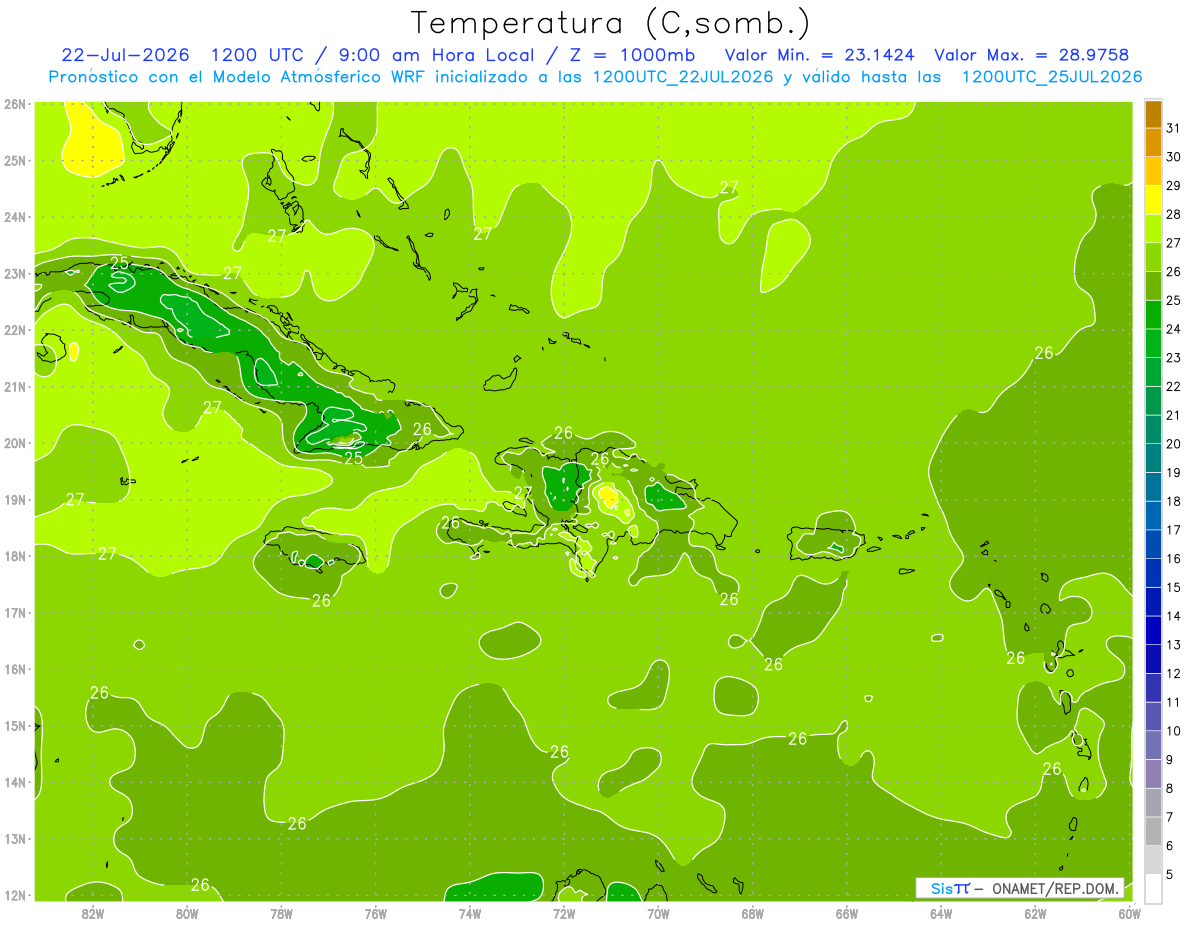Screen dimensions: 1200x927
Task: Click the latitude label 23N
Action: (x=15, y=273)
